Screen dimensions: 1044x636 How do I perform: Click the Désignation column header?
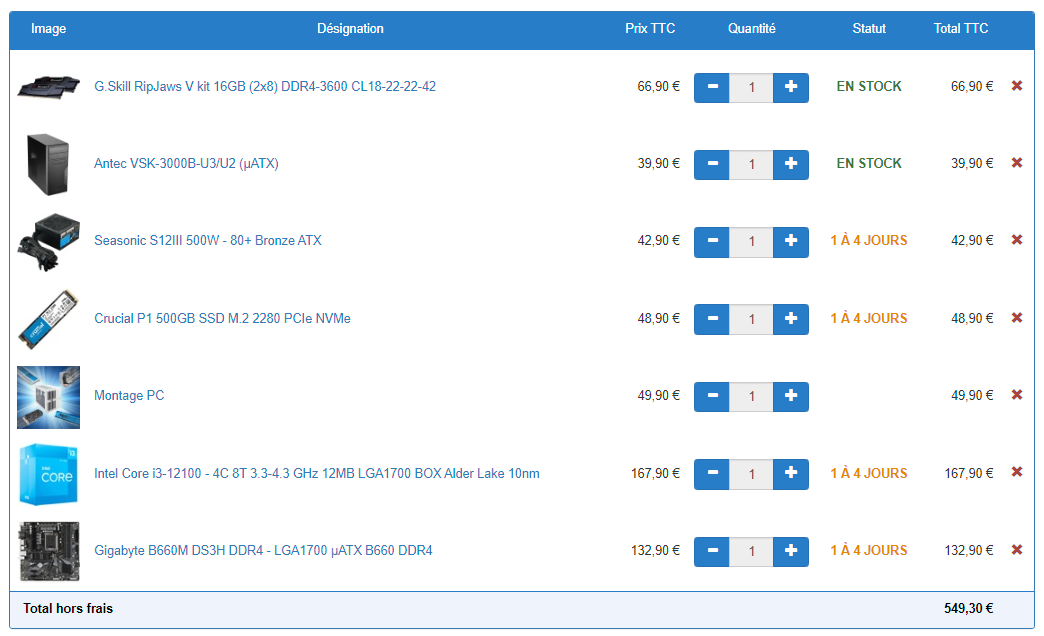pyautogui.click(x=350, y=29)
